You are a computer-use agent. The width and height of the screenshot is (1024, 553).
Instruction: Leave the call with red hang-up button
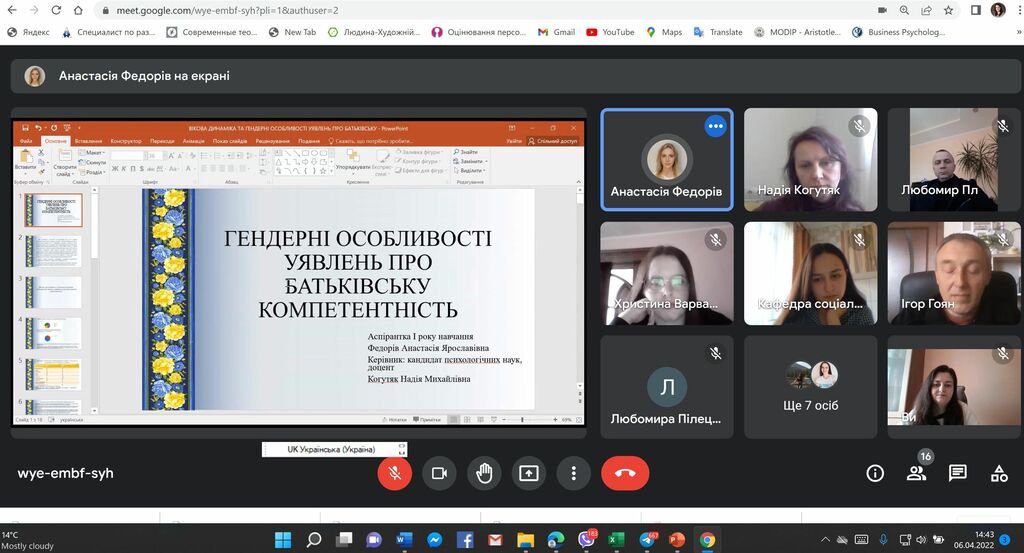pos(625,473)
